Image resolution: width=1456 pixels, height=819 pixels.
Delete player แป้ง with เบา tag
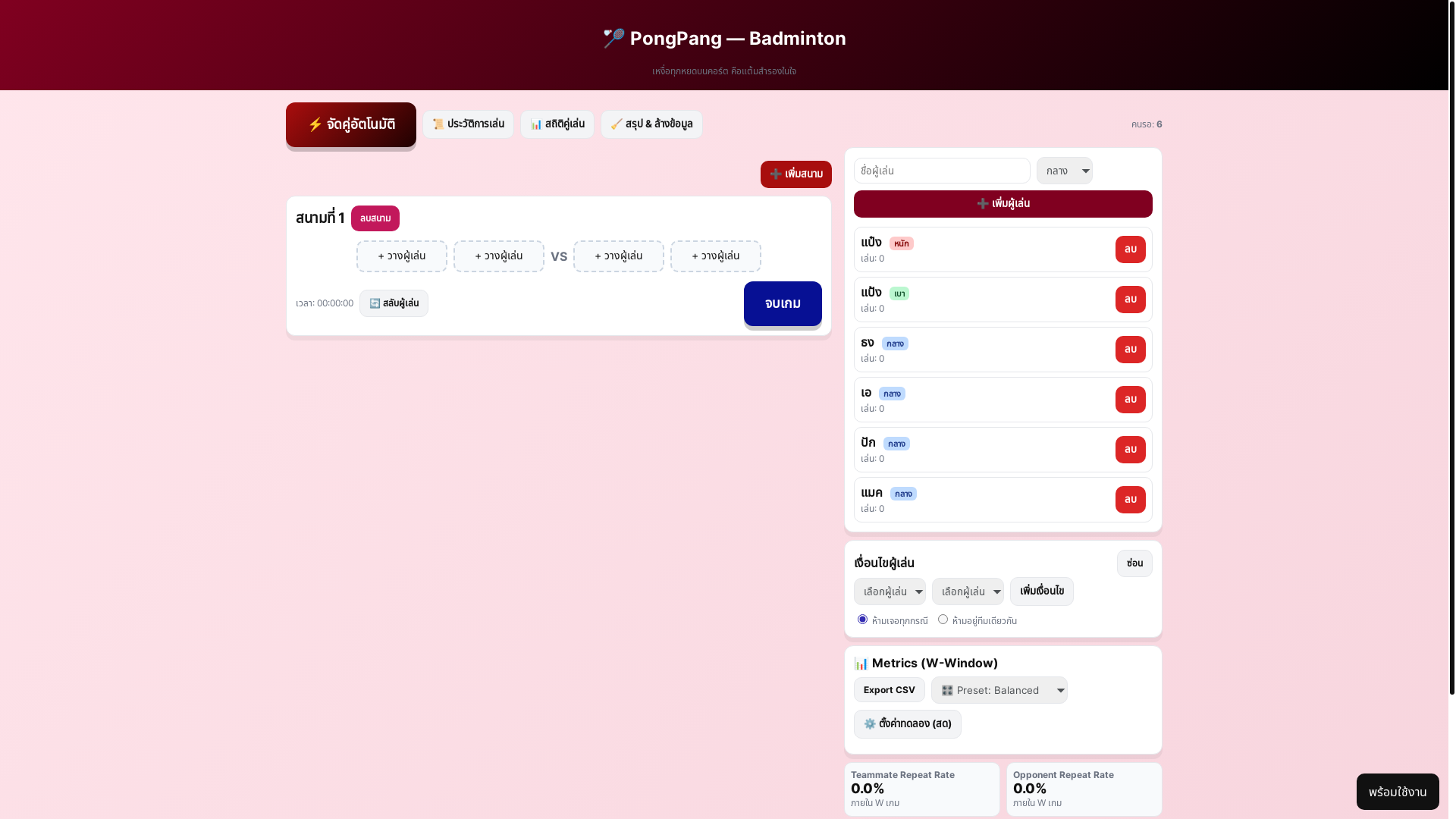[x=1130, y=300]
